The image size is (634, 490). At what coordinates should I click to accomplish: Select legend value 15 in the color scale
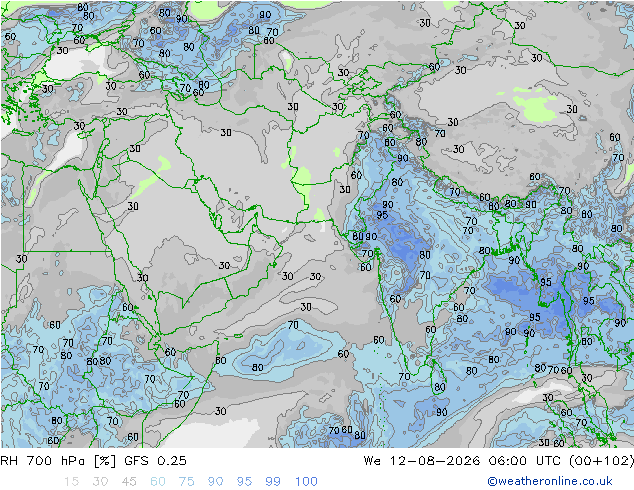(71, 482)
